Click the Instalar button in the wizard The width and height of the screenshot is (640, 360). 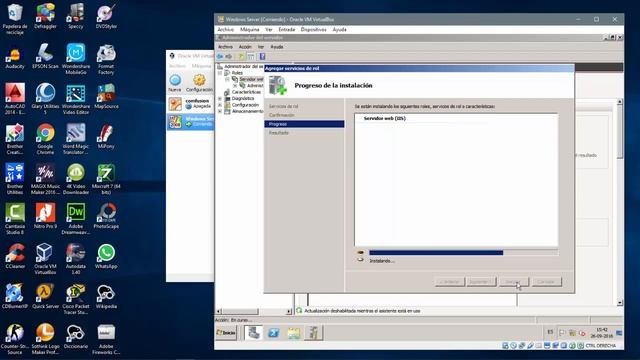[x=513, y=282]
